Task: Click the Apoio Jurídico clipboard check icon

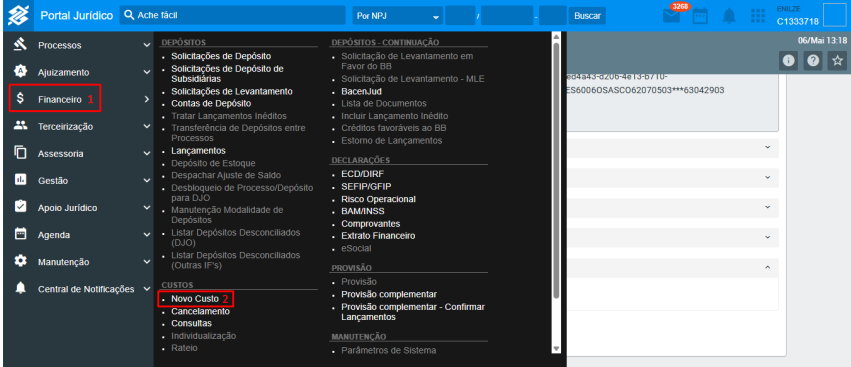Action: [x=21, y=206]
